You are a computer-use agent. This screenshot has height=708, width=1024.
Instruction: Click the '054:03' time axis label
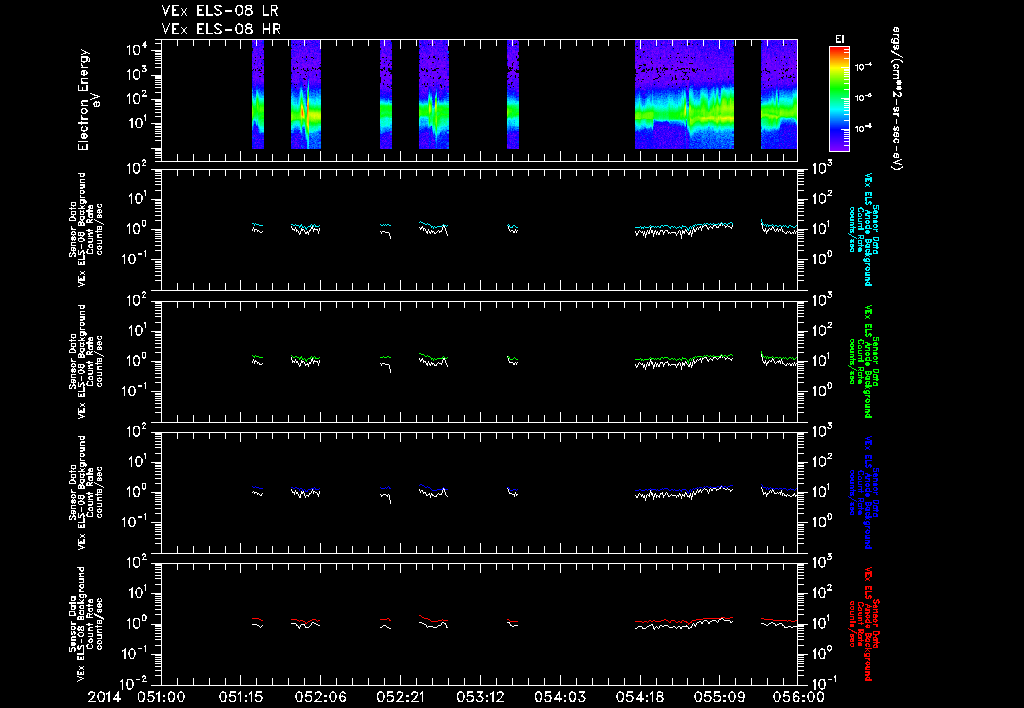559,698
